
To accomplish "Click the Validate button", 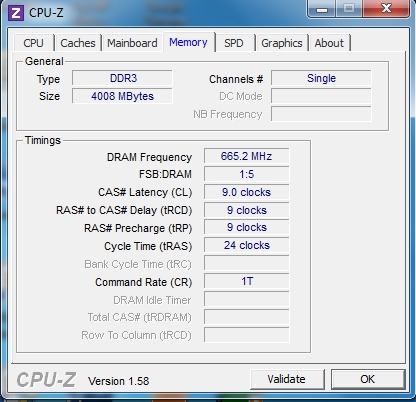I will (287, 379).
